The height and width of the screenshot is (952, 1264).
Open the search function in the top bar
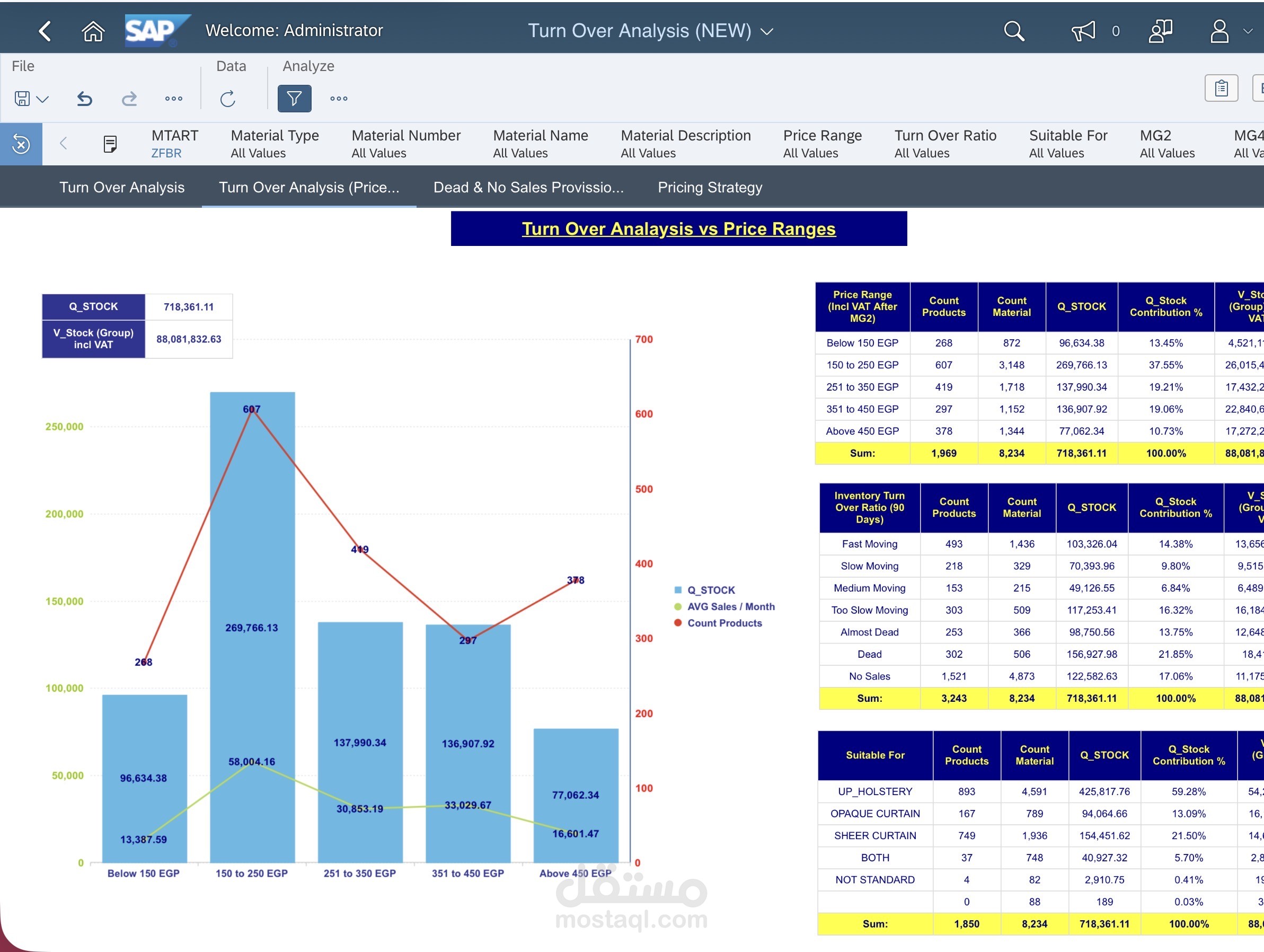1013,31
